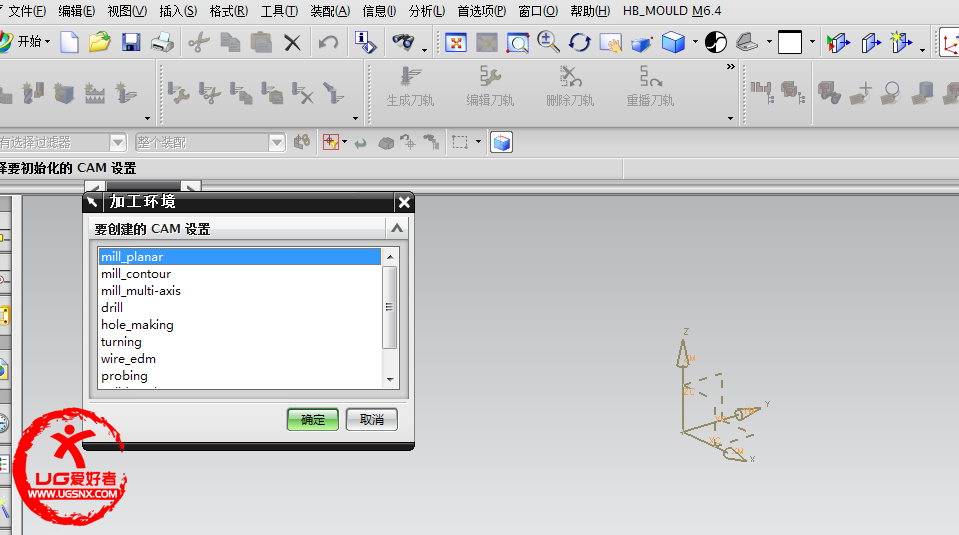Select hole_making in CAM list
The height and width of the screenshot is (535, 959).
tap(239, 325)
